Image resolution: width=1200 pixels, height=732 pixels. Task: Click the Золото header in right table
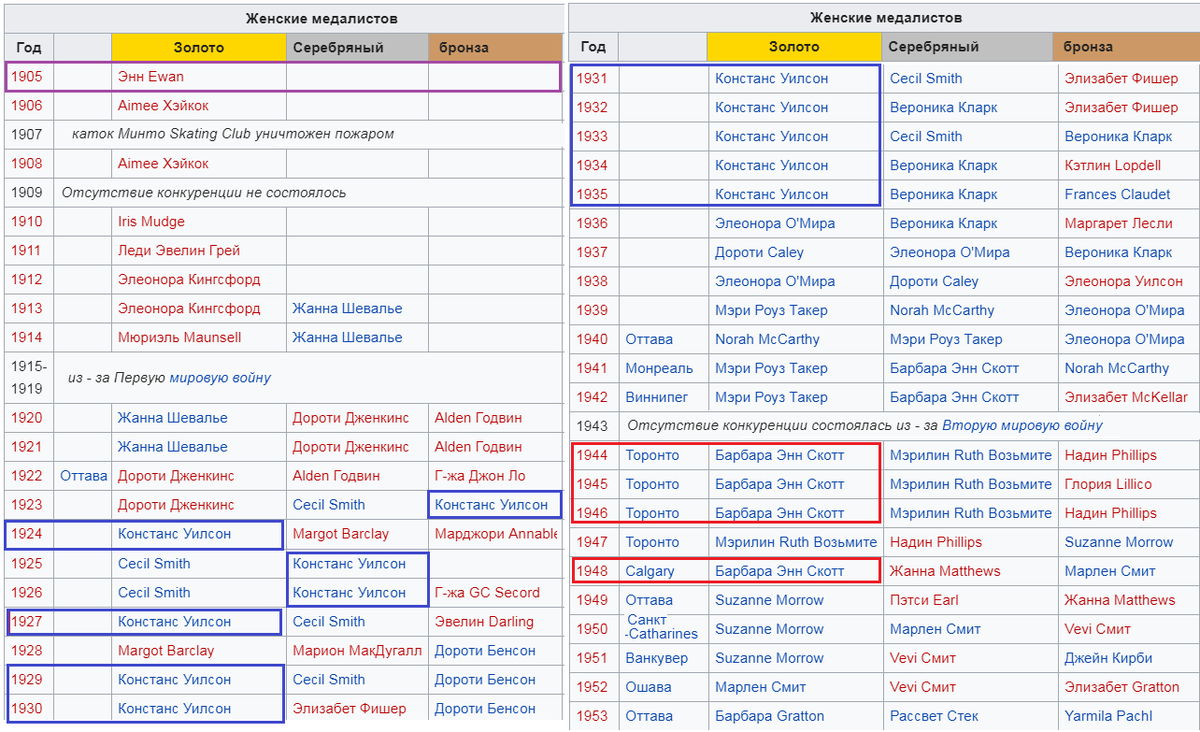pyautogui.click(x=794, y=47)
